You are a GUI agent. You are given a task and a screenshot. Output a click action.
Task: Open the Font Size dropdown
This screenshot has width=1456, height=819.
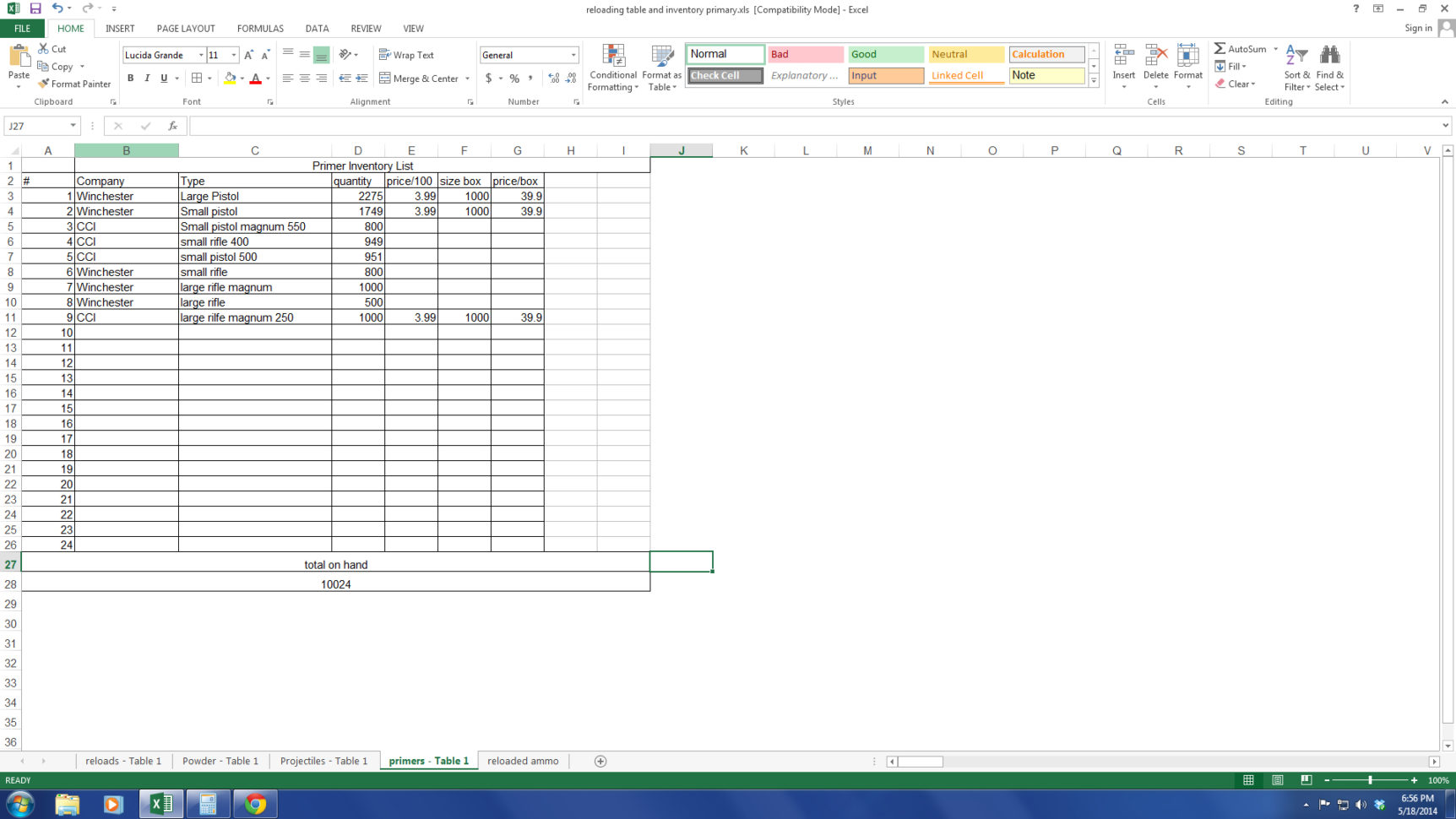(x=233, y=54)
